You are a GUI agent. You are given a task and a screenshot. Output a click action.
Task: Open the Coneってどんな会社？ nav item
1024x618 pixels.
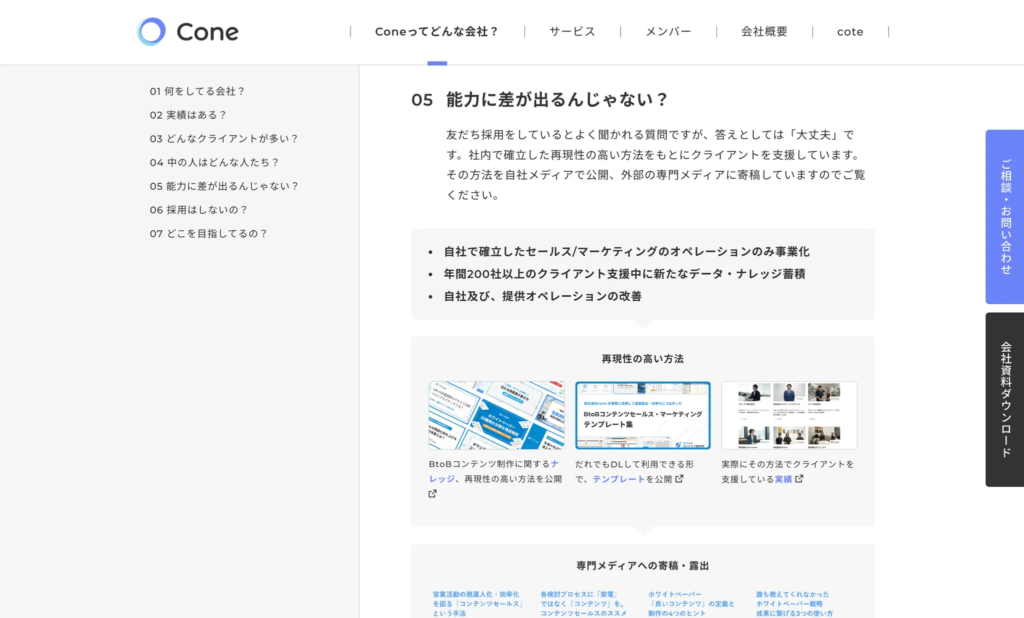437,32
